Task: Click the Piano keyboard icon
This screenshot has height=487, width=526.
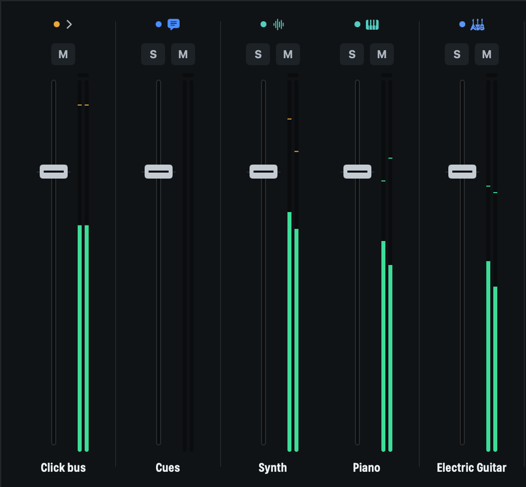Action: 372,24
